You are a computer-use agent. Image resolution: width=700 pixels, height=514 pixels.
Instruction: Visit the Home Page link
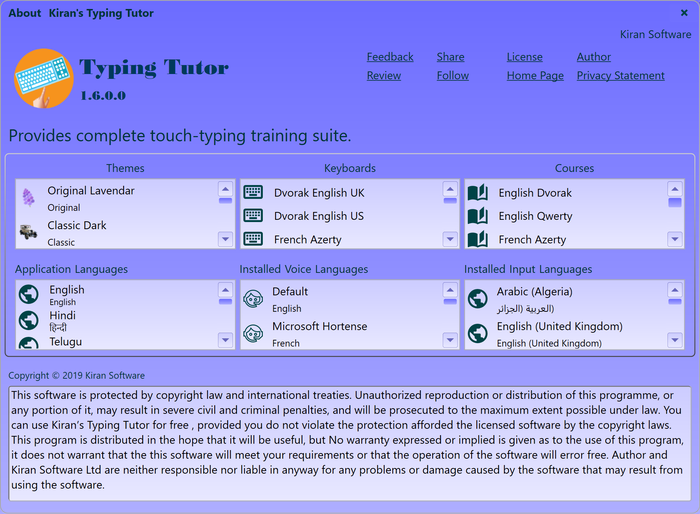click(535, 75)
